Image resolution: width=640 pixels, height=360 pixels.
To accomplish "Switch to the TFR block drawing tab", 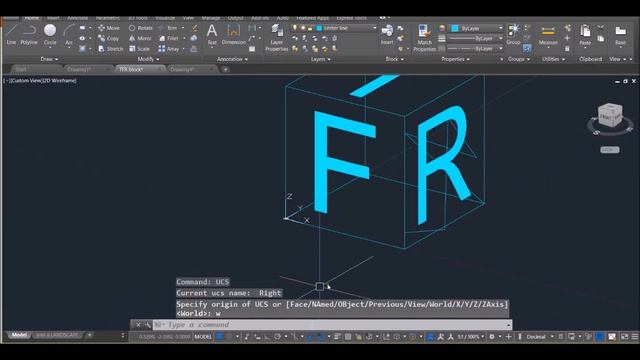I will [x=131, y=69].
